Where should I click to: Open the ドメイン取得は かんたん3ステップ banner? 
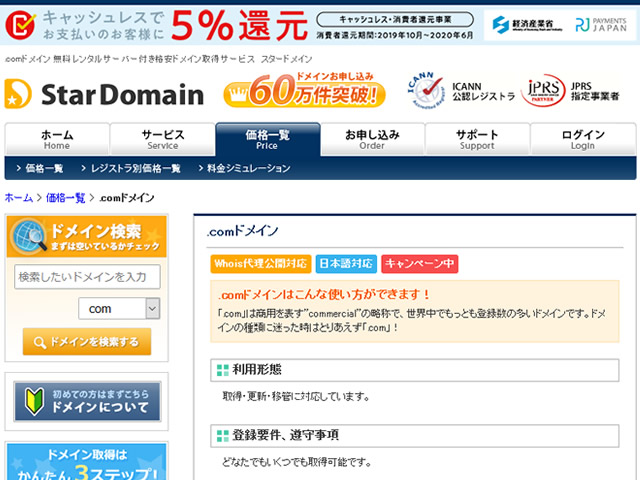point(87,462)
